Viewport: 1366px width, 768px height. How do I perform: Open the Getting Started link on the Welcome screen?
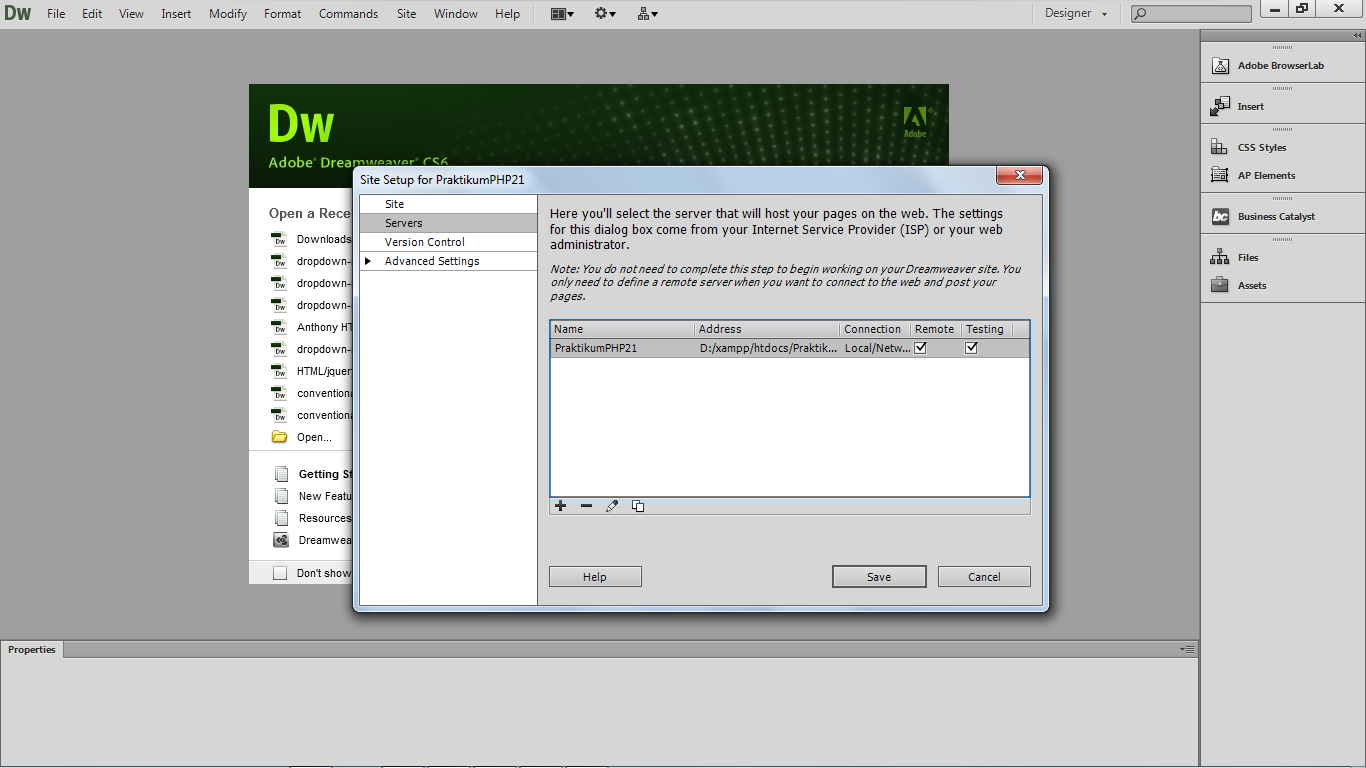313,474
